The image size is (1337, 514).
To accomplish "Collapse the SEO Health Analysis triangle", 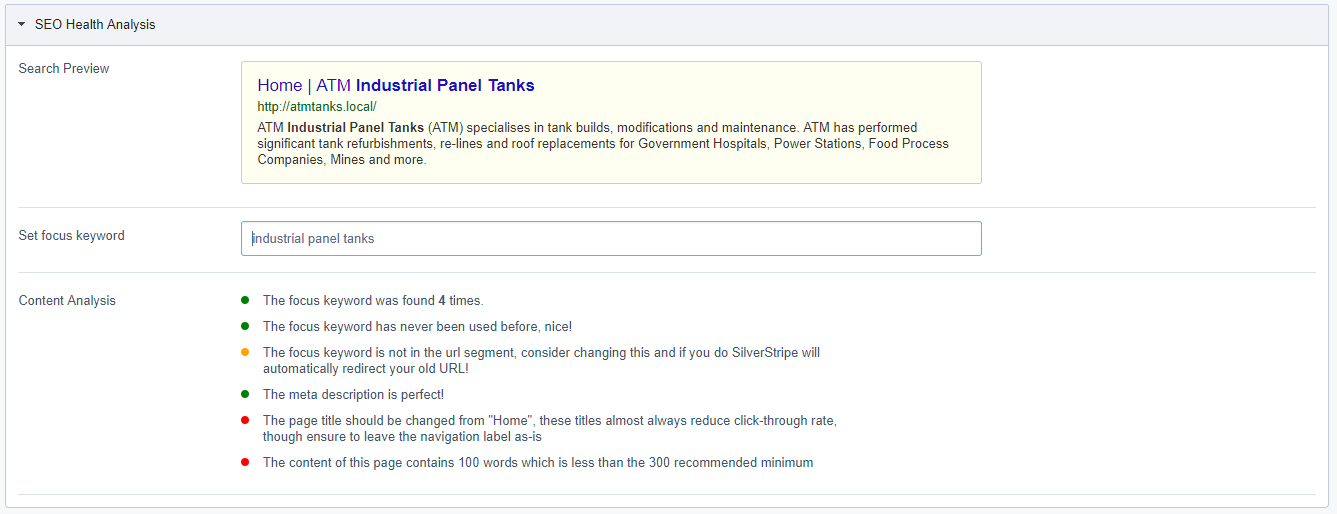I will [x=21, y=24].
